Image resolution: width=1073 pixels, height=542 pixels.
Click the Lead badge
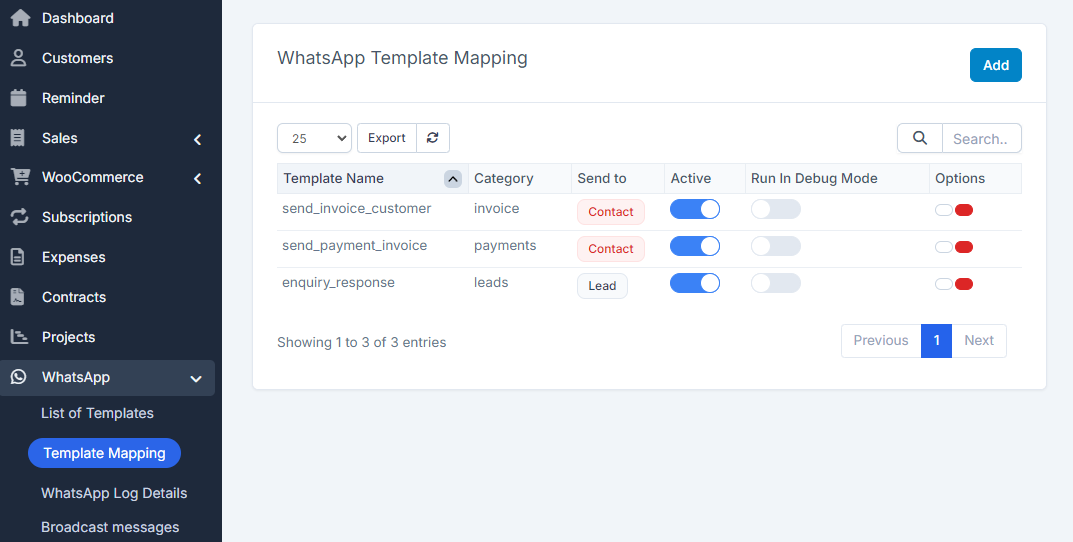(x=602, y=286)
